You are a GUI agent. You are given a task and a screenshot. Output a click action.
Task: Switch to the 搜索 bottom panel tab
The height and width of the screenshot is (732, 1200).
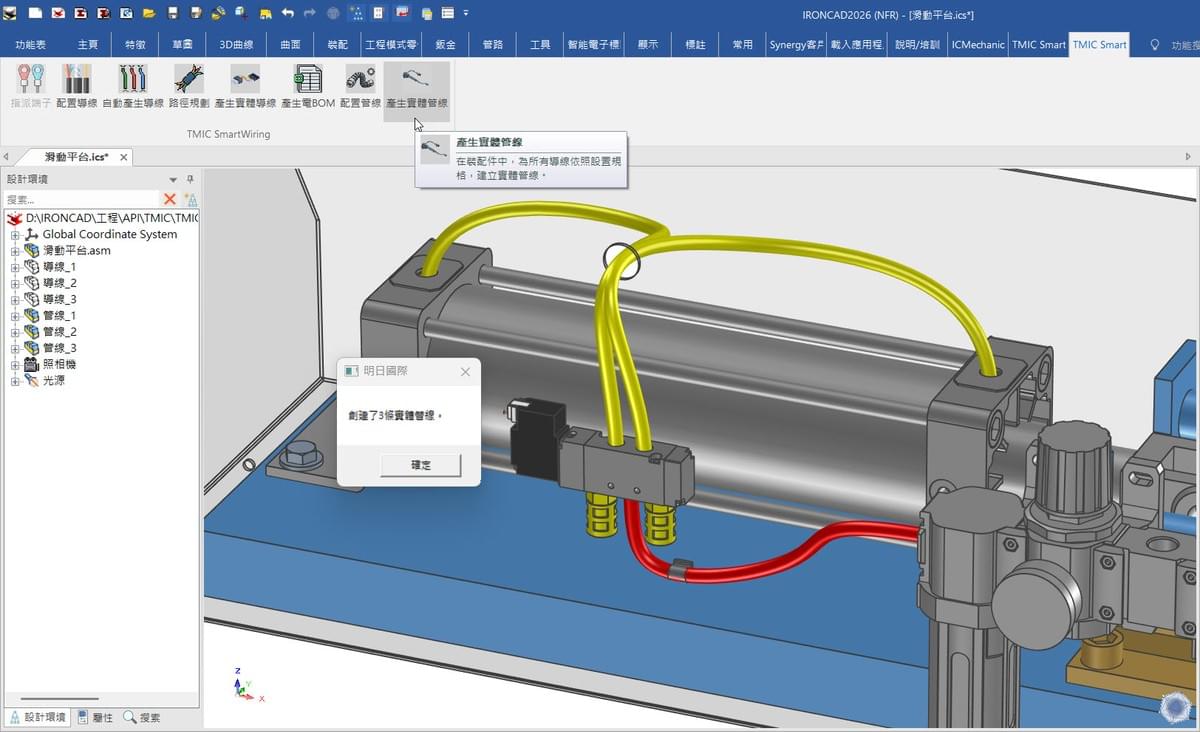pos(142,717)
